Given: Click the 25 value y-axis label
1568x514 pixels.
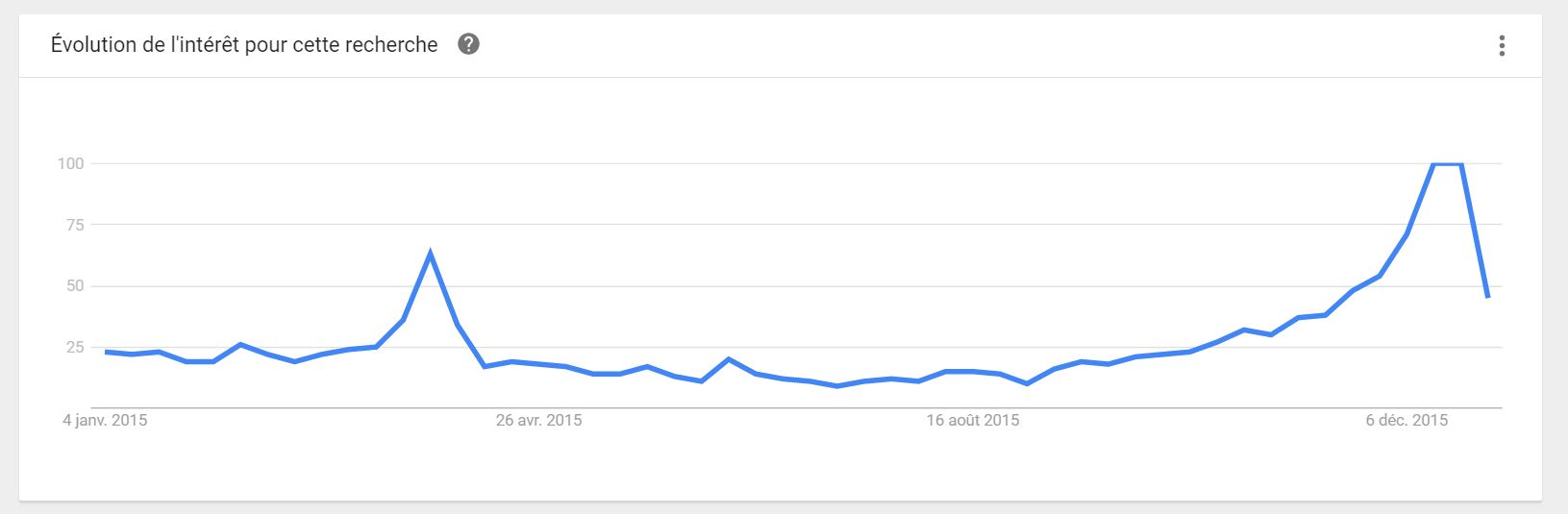Looking at the screenshot, I should [75, 347].
